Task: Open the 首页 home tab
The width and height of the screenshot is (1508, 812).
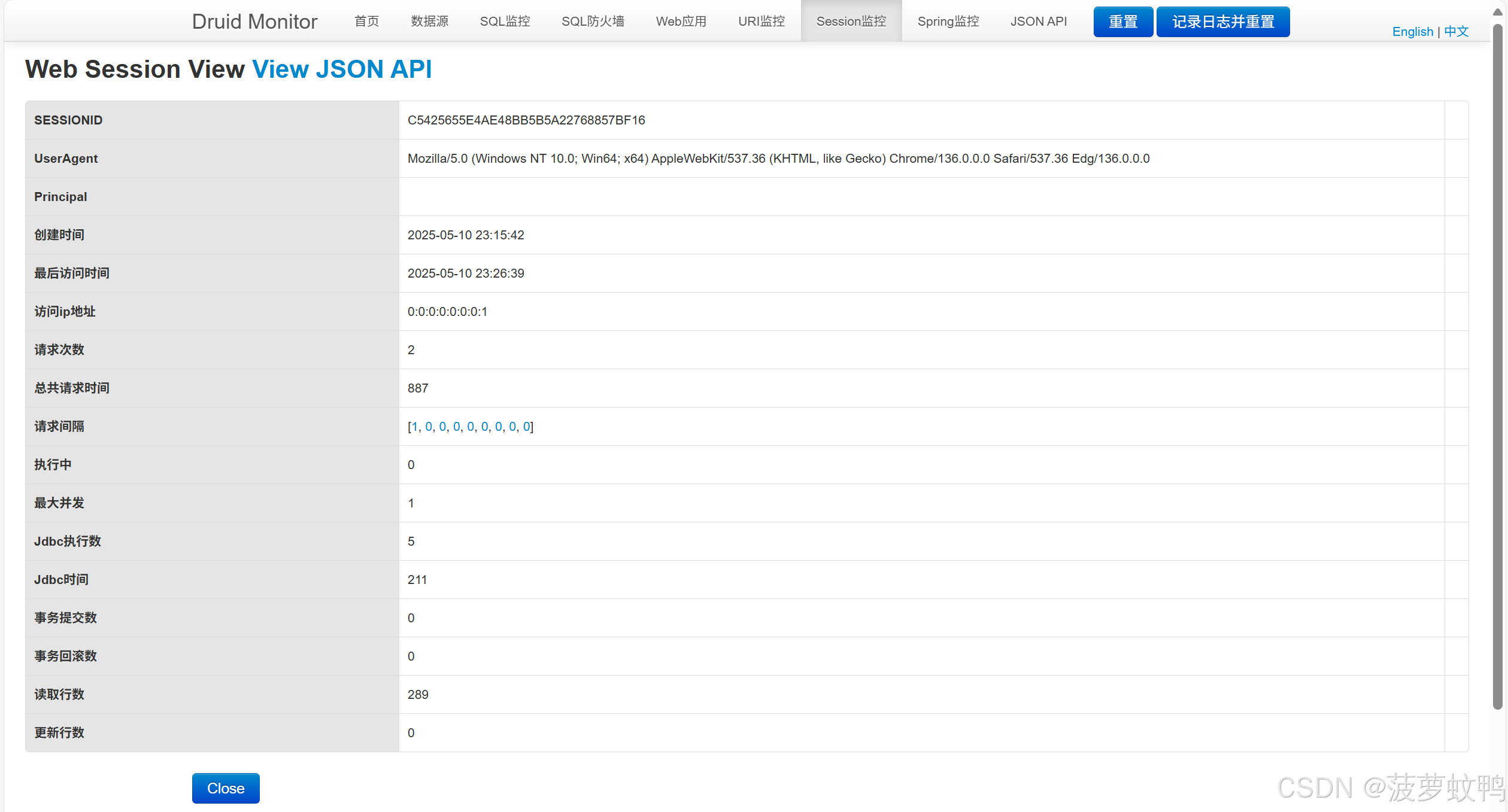Action: [x=366, y=22]
